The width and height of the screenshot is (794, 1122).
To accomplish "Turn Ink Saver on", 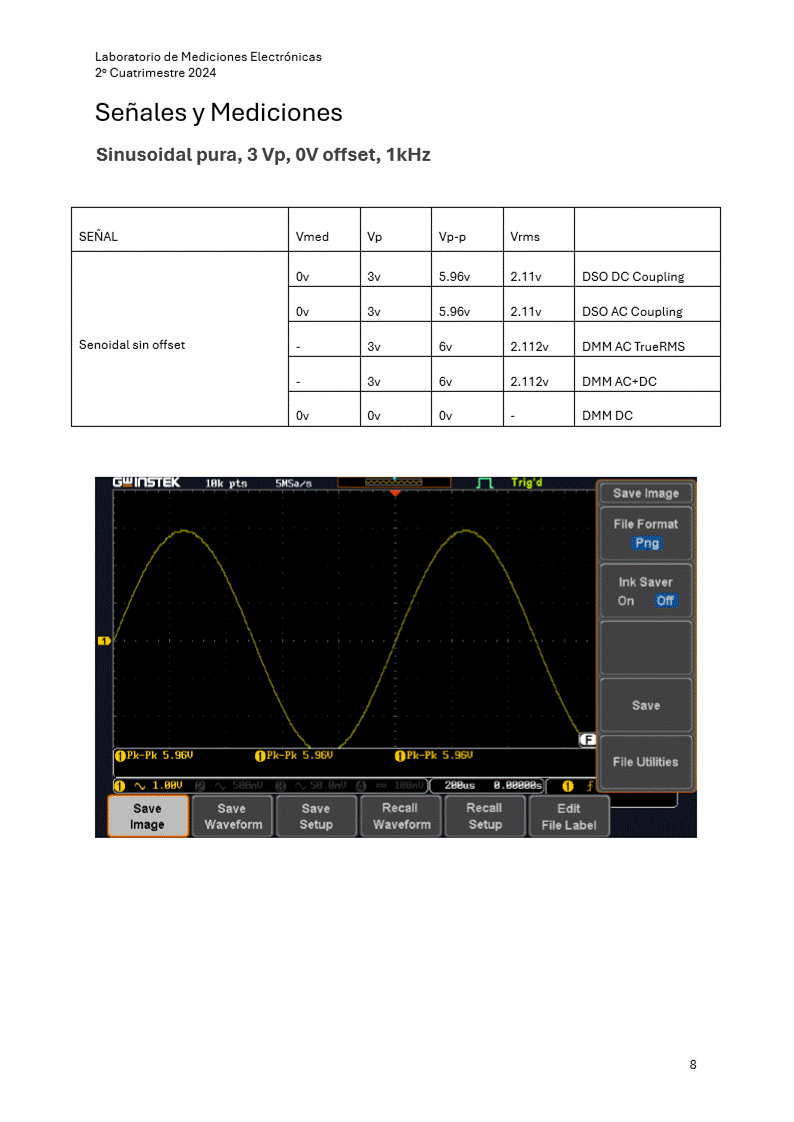I will click(626, 601).
